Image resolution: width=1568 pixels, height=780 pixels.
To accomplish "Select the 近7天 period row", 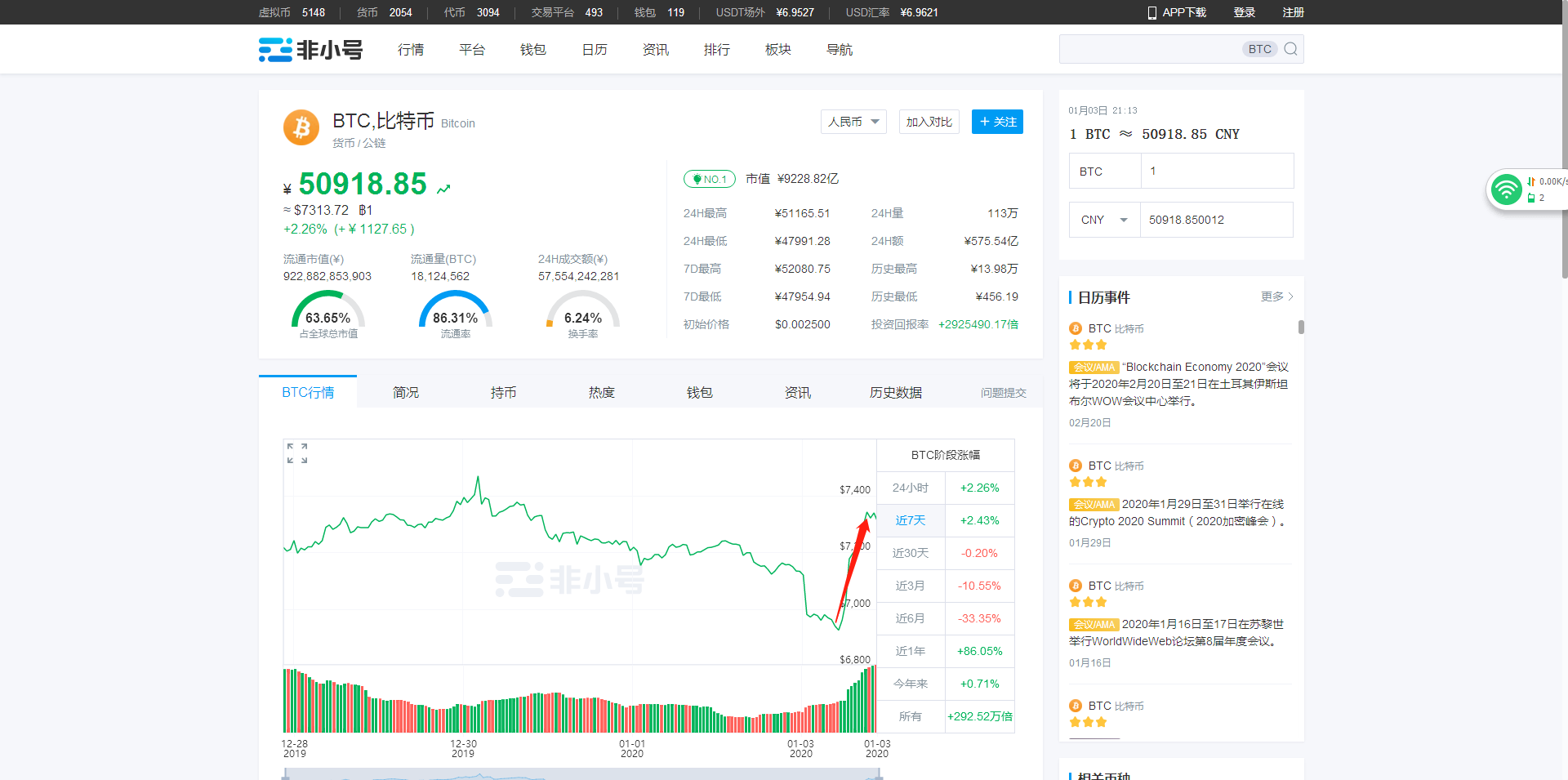I will click(x=945, y=520).
